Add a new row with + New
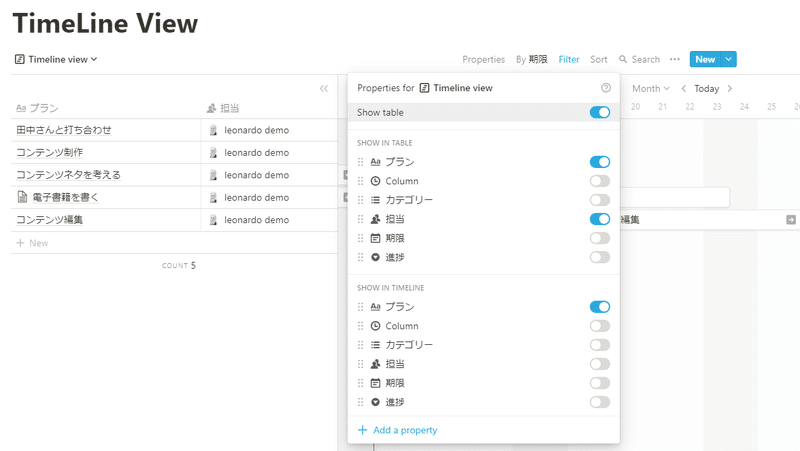This screenshot has width=800, height=451. (x=32, y=243)
